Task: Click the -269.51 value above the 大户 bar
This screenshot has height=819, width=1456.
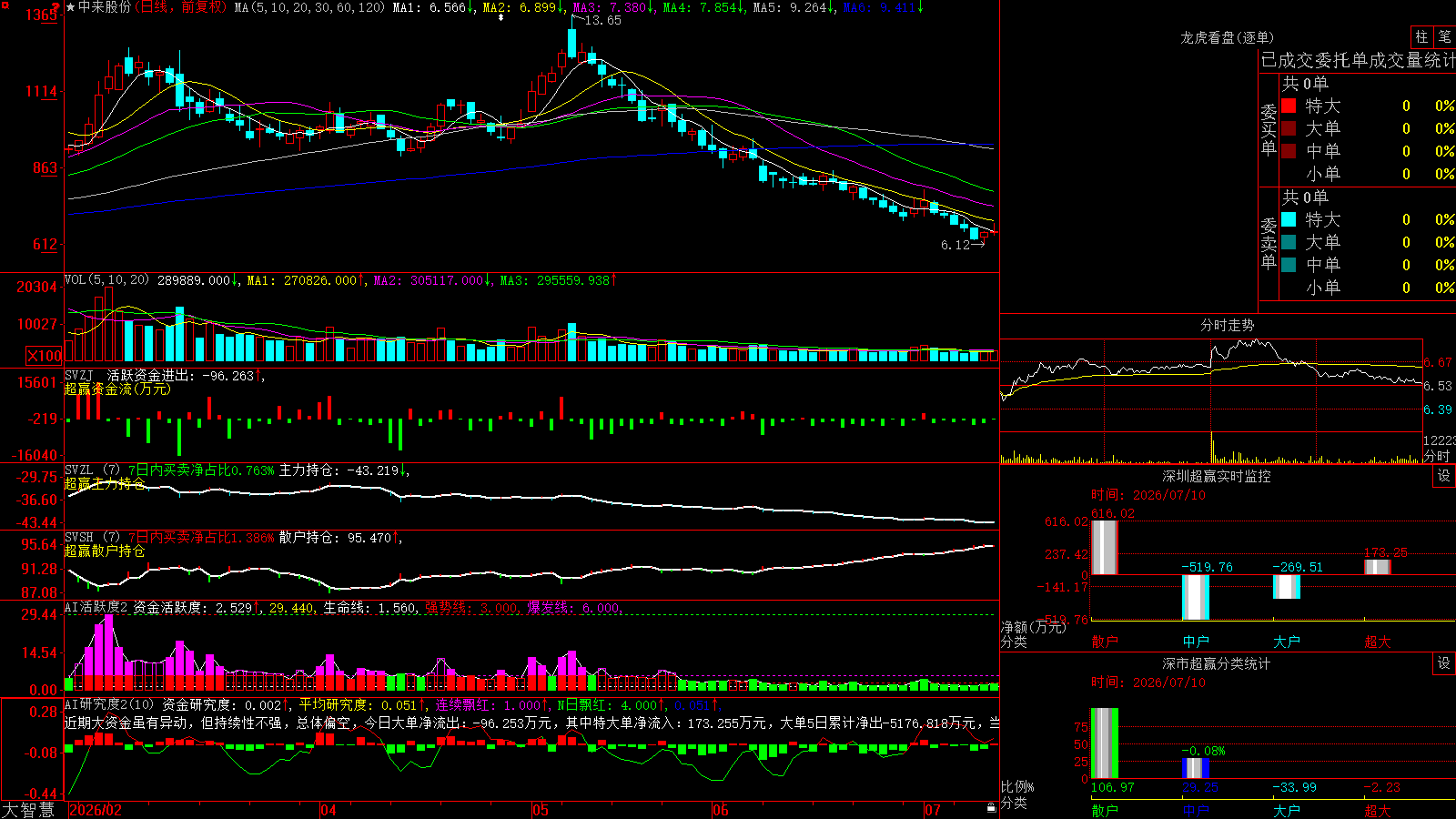Action: 1298,567
